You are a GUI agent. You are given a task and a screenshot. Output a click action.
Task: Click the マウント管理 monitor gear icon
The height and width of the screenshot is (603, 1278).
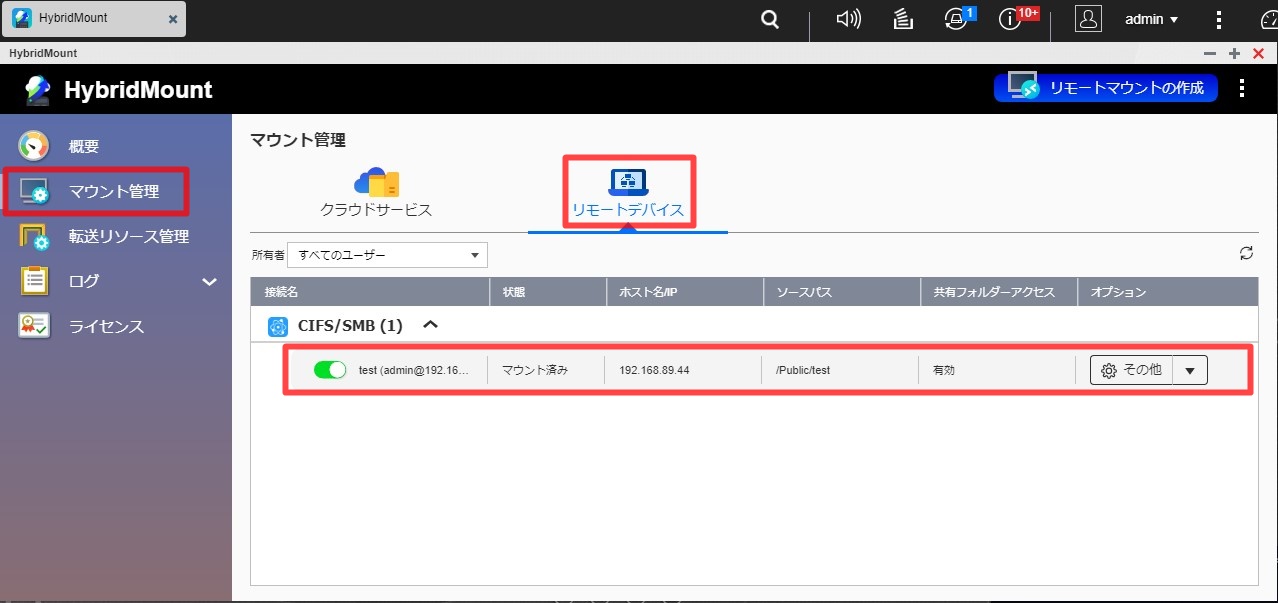35,191
